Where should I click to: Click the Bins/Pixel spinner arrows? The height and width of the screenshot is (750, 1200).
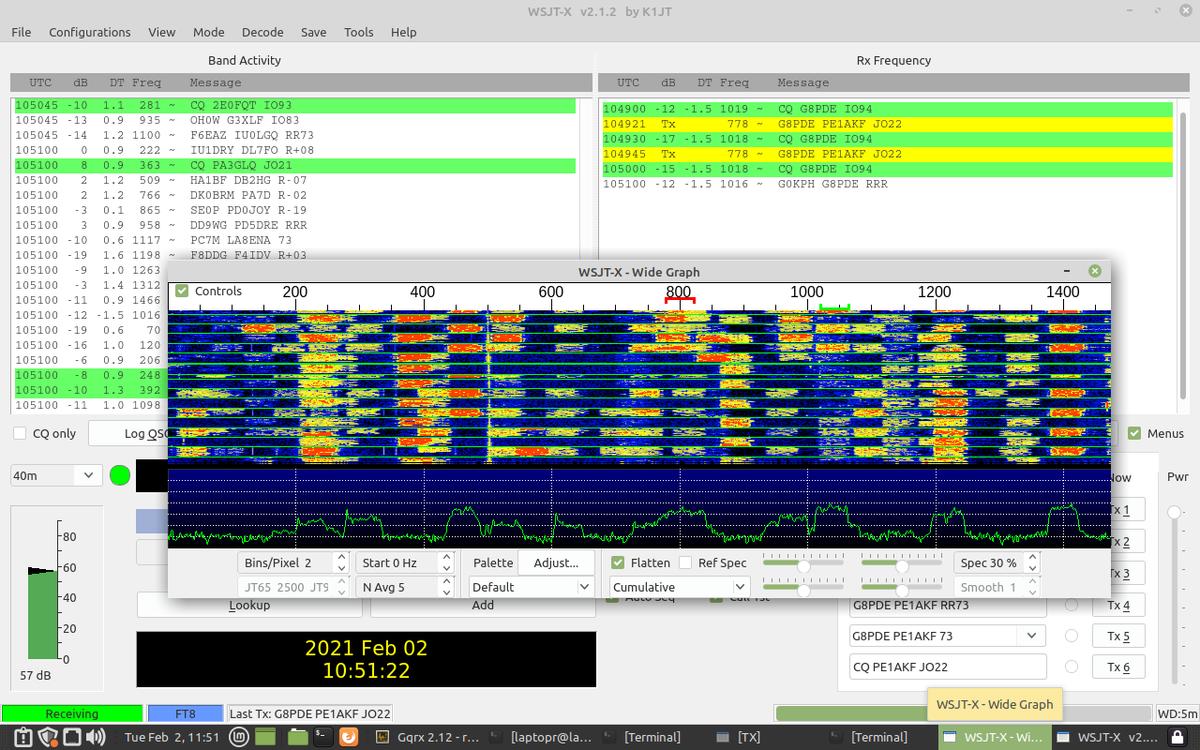coord(341,562)
